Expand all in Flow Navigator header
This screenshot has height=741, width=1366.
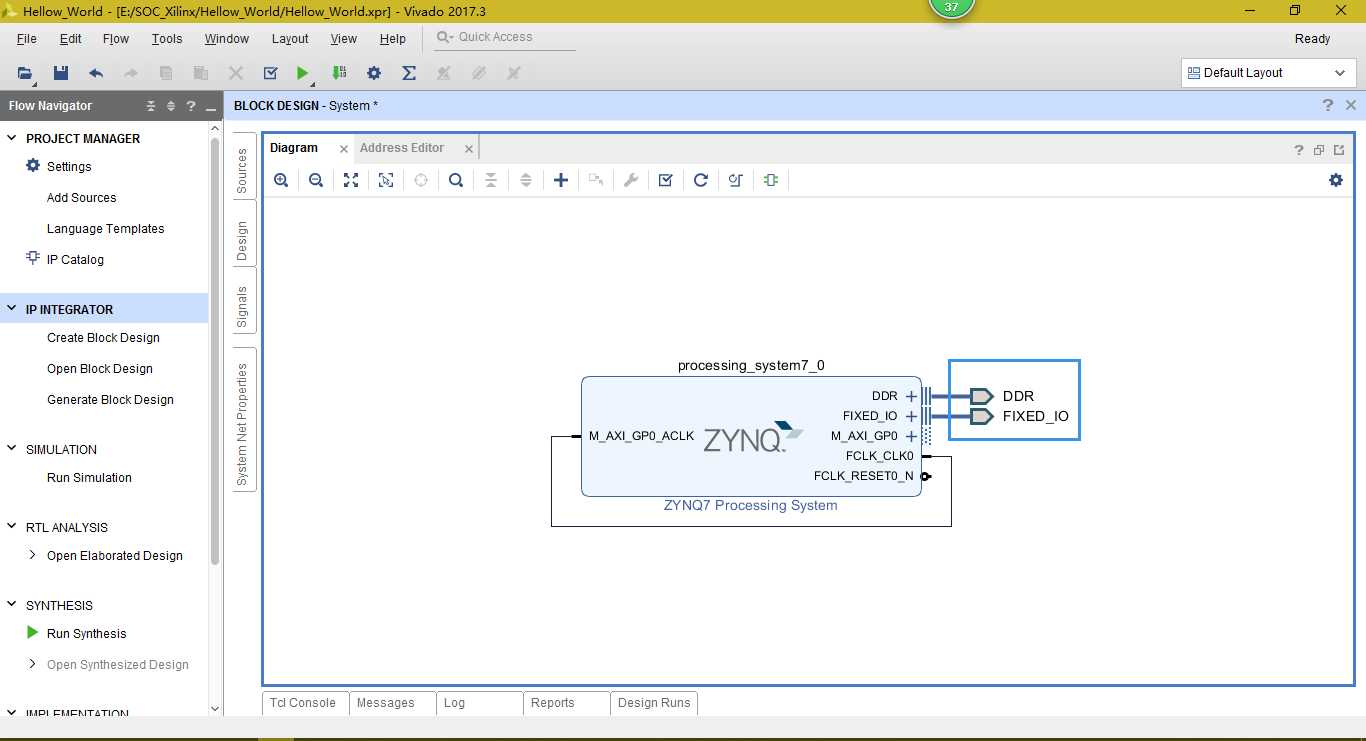point(171,106)
